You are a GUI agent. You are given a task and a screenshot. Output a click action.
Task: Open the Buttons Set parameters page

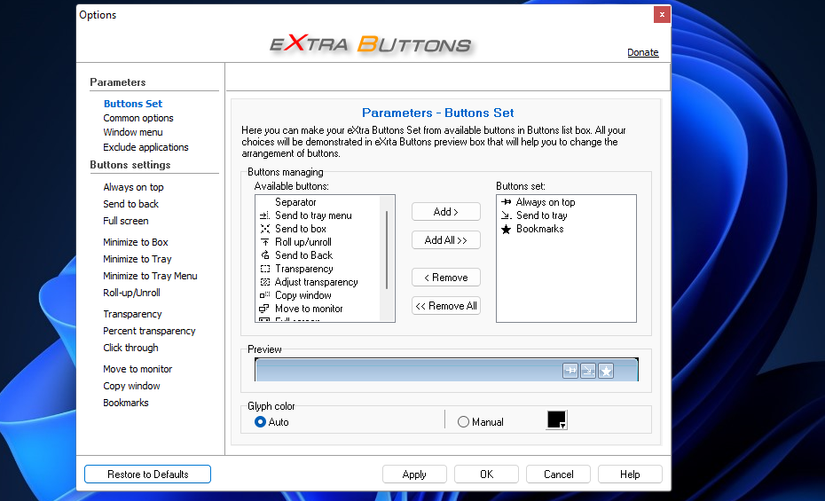[x=133, y=104]
